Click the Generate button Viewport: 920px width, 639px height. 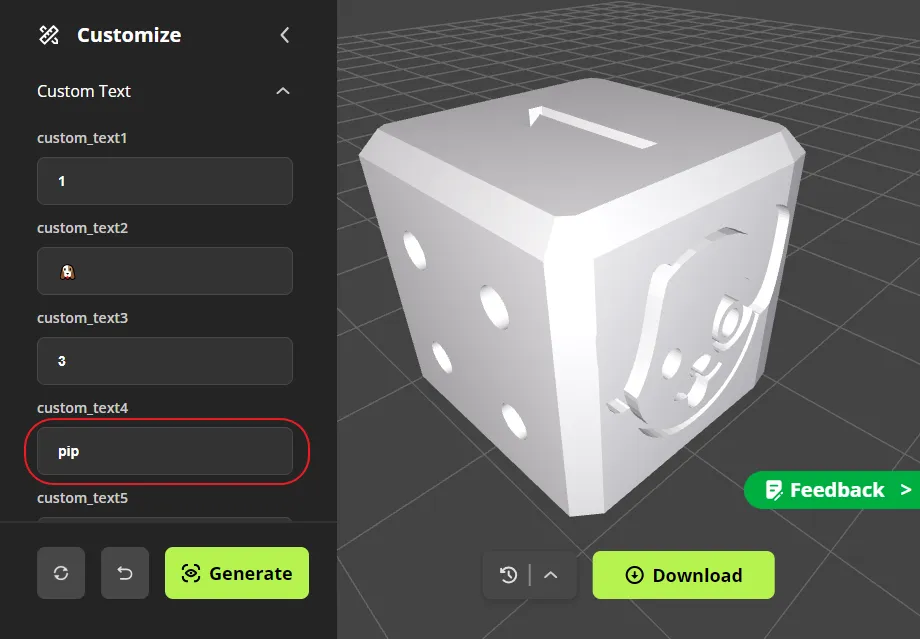pos(237,573)
